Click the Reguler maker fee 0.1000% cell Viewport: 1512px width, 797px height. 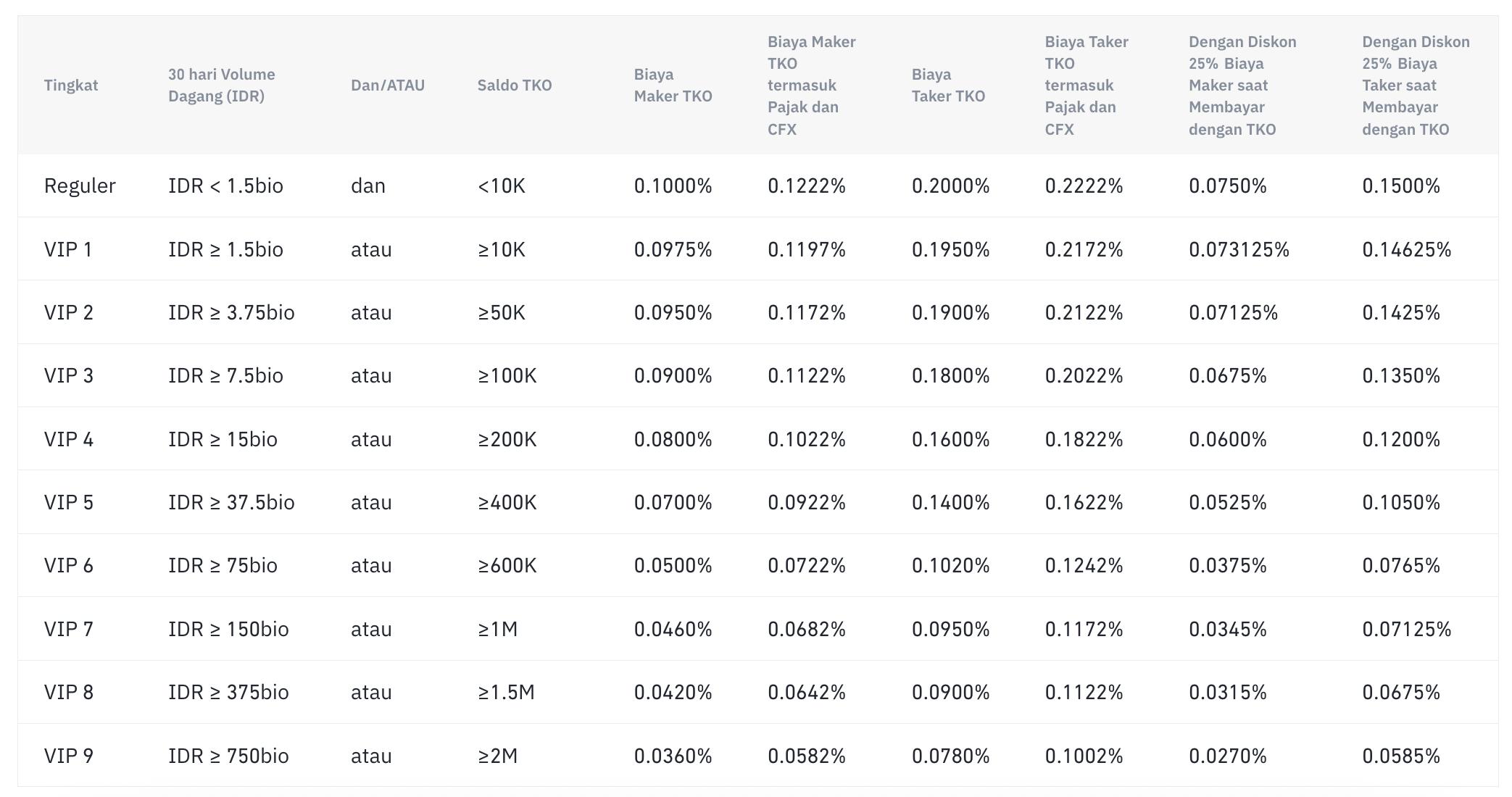click(673, 185)
